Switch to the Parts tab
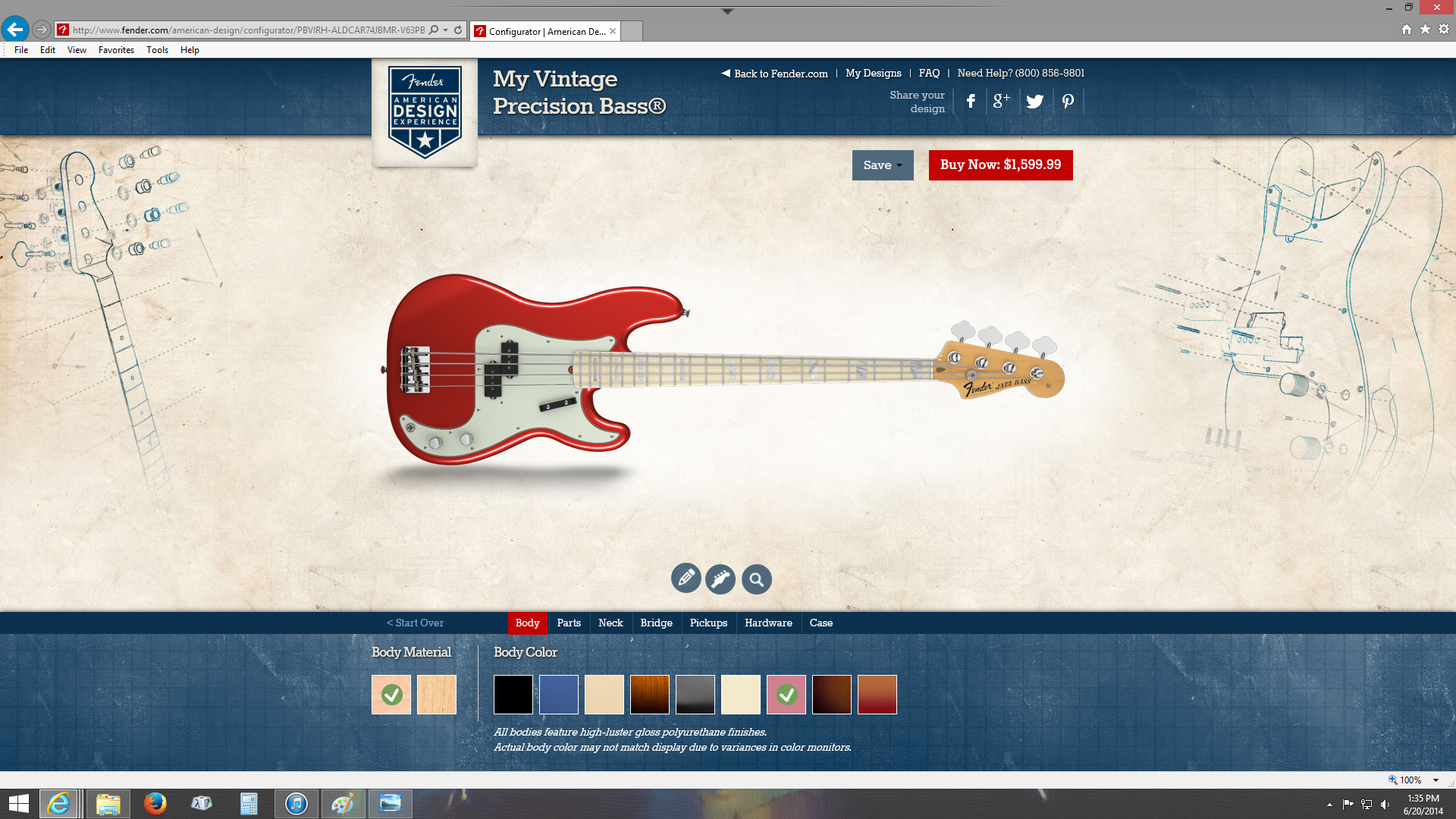This screenshot has width=1456, height=819. click(x=569, y=623)
